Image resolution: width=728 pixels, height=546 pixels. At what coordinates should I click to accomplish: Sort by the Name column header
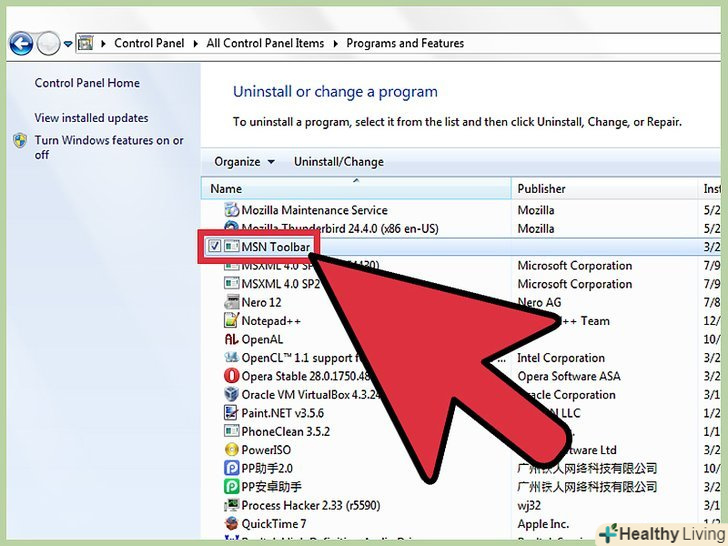point(356,188)
